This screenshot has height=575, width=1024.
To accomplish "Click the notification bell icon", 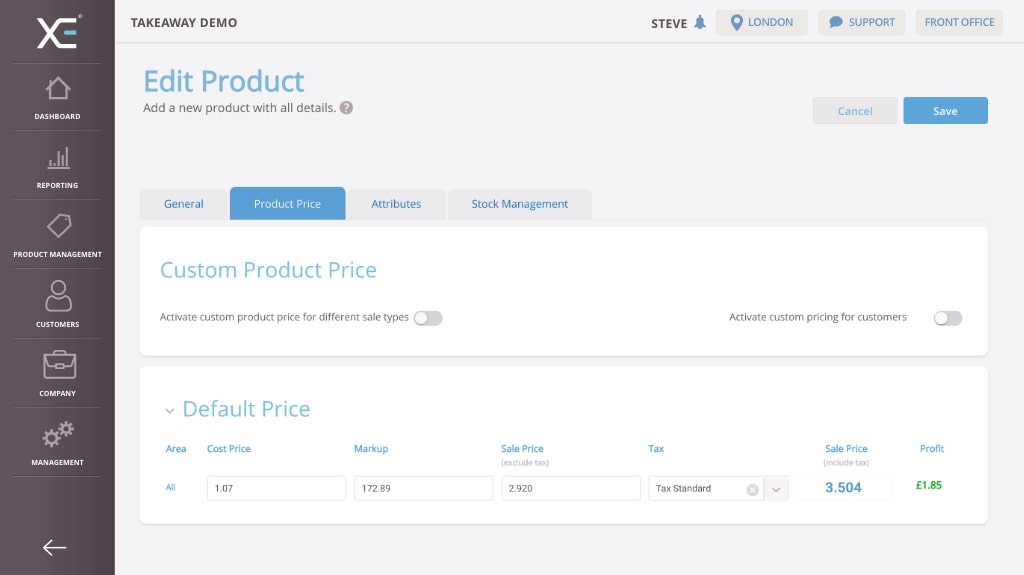I will [700, 23].
